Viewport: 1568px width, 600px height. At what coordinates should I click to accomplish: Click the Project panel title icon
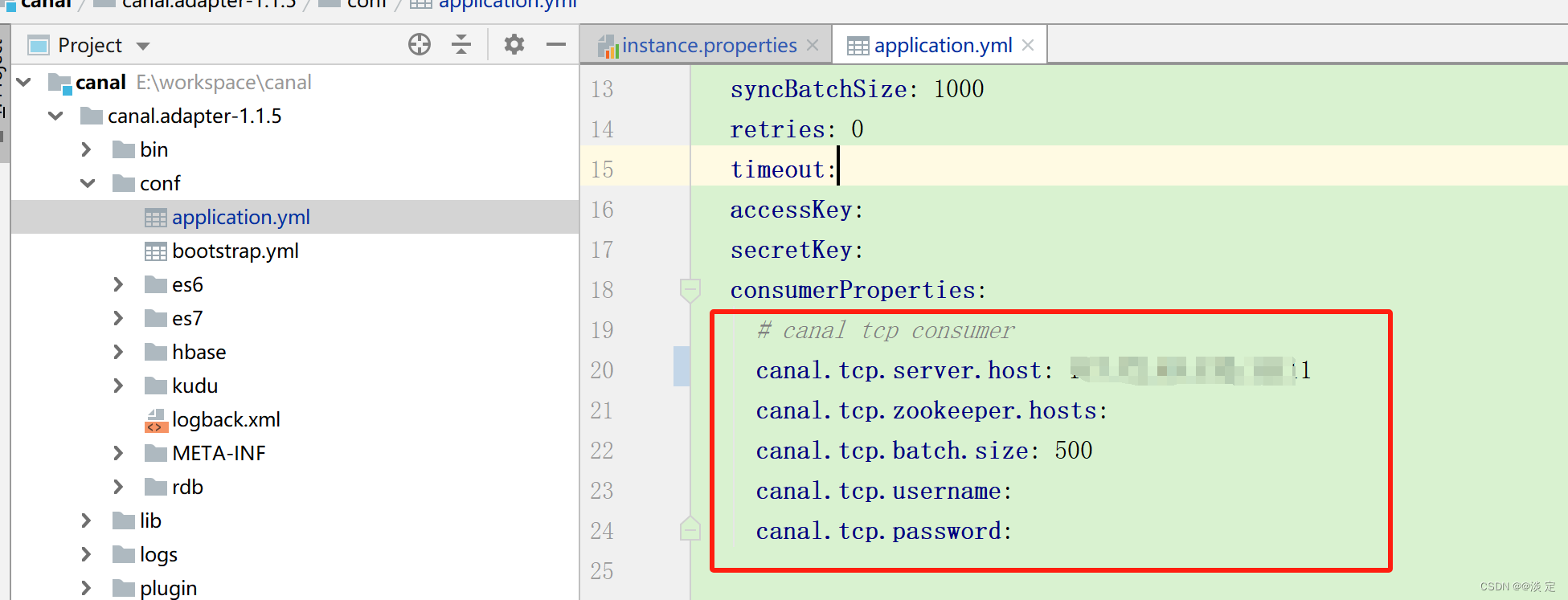pos(38,45)
